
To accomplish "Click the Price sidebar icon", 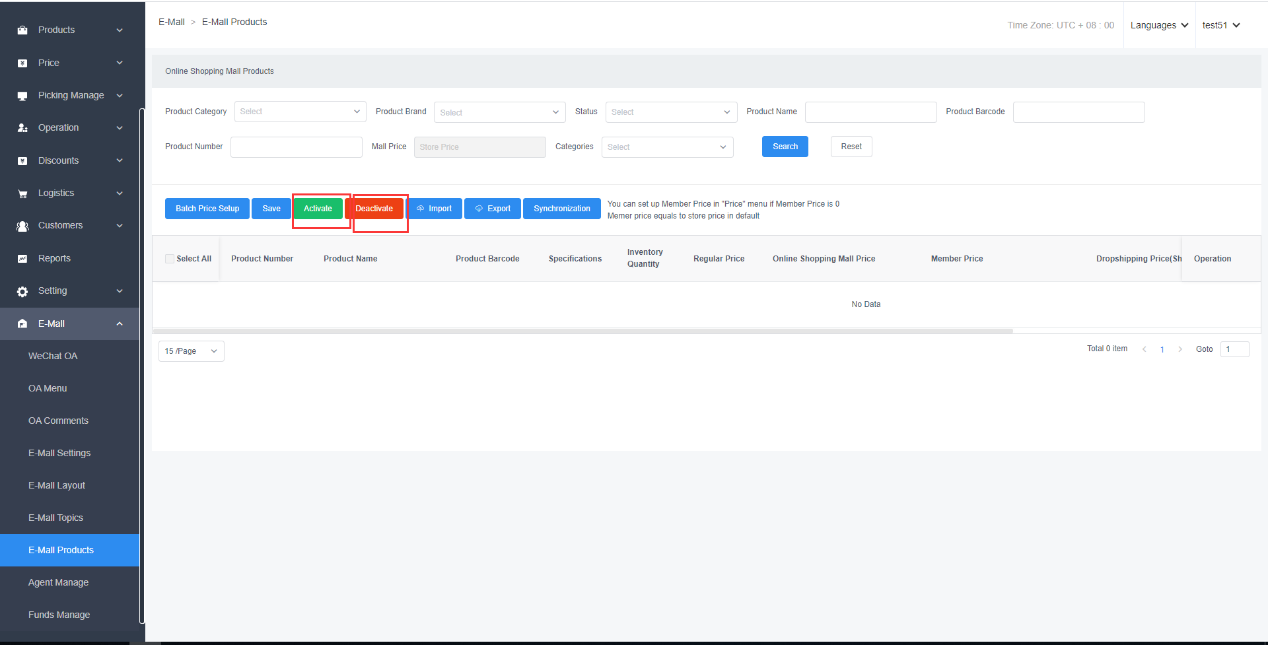I will [x=22, y=63].
